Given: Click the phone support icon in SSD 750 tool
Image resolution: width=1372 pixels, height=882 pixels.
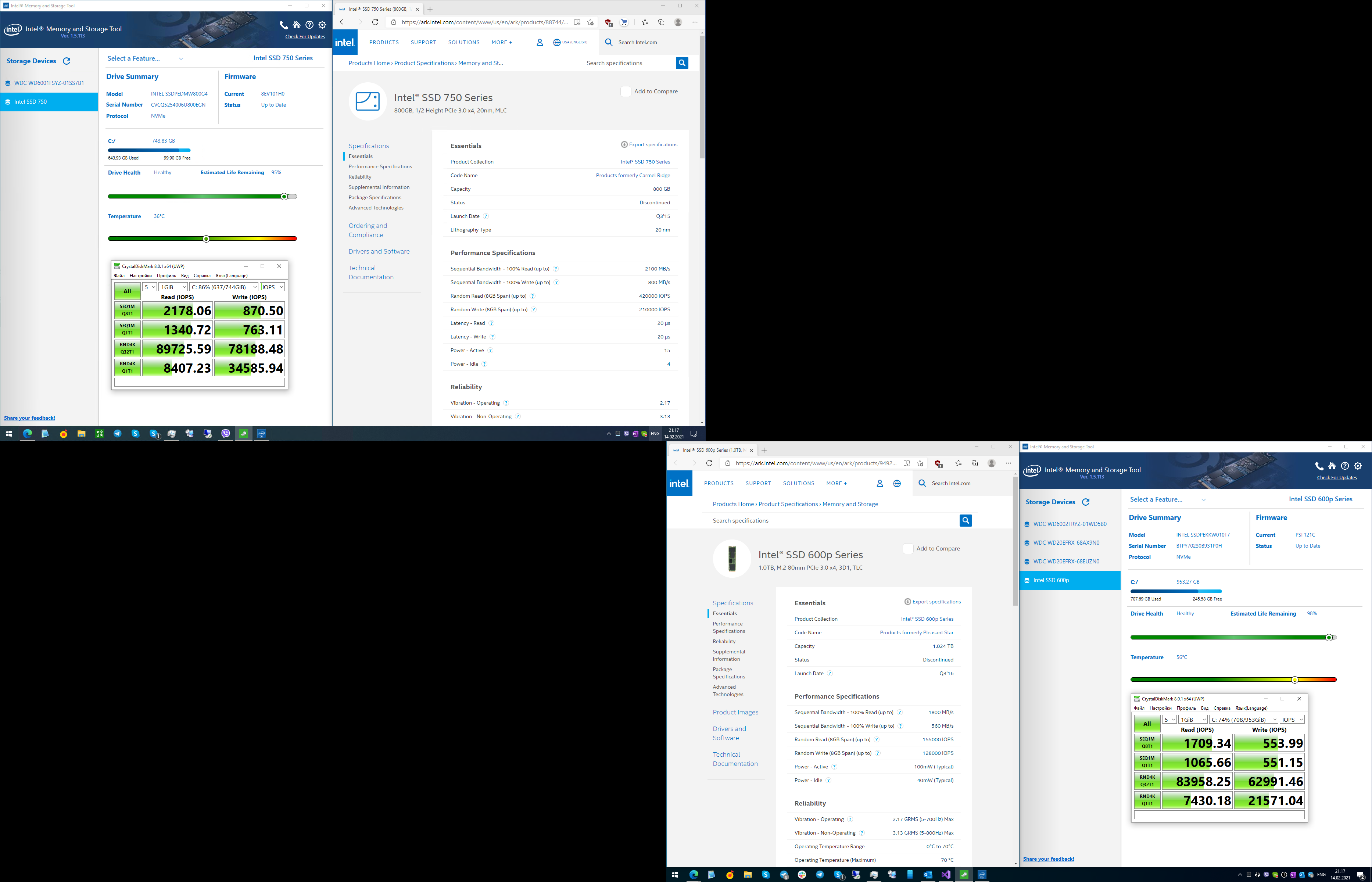Looking at the screenshot, I should coord(283,25).
